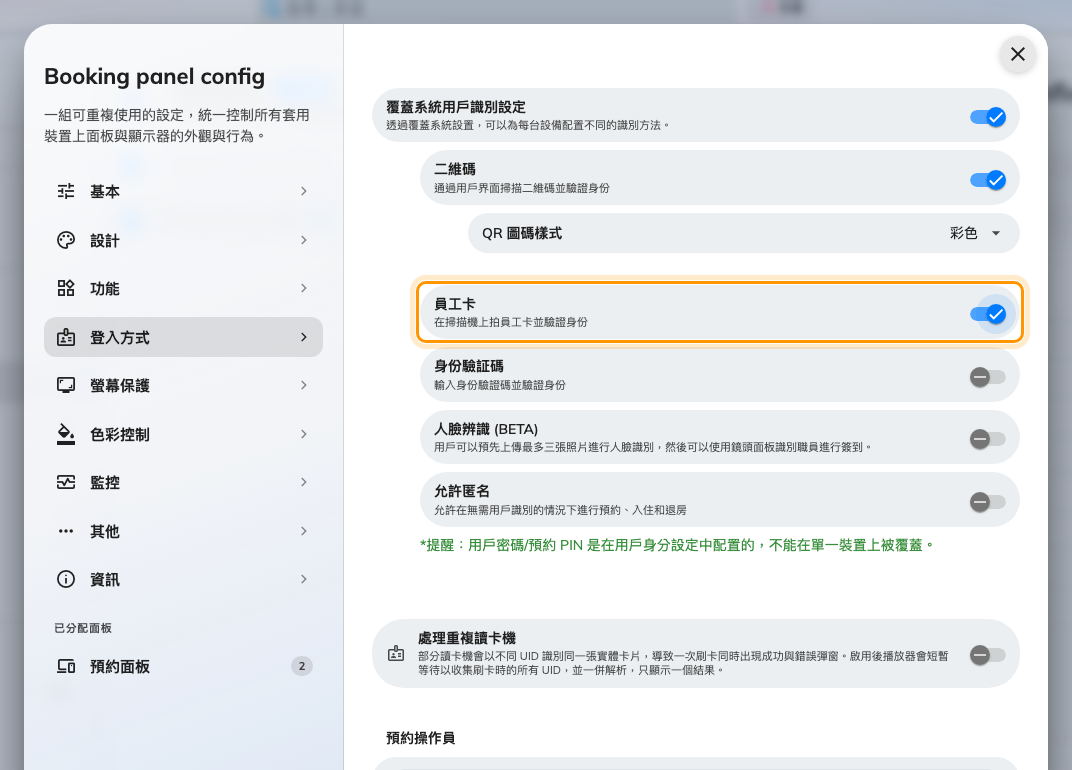The width and height of the screenshot is (1072, 770).
Task: Go to the 螢幕保護 section
Action: click(x=183, y=385)
